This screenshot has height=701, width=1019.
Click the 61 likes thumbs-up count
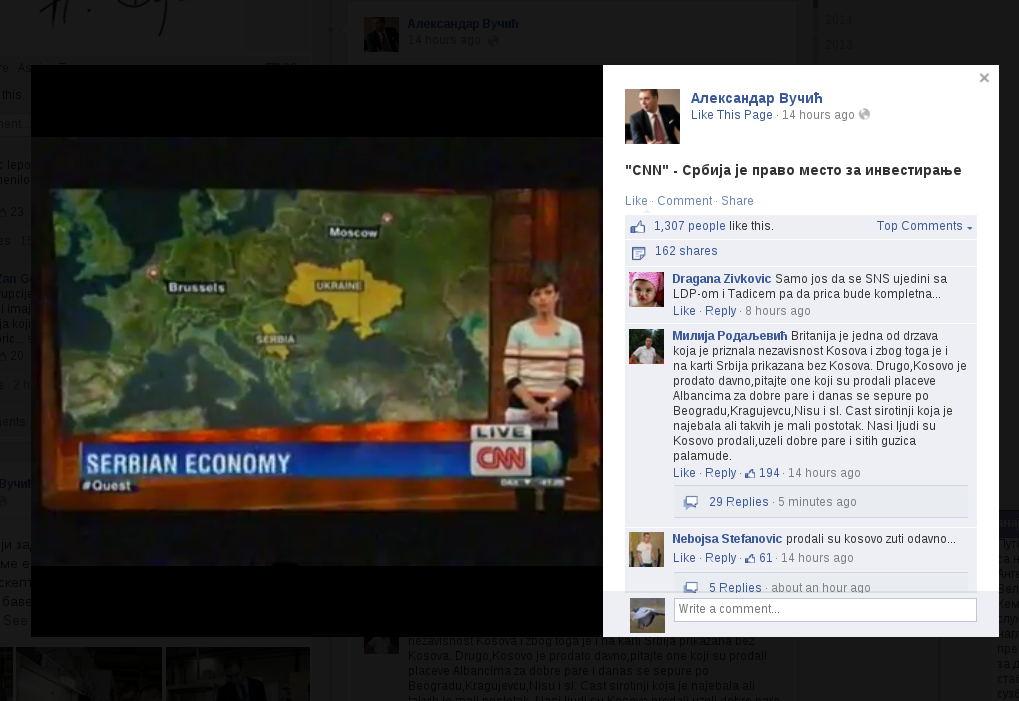tap(758, 558)
